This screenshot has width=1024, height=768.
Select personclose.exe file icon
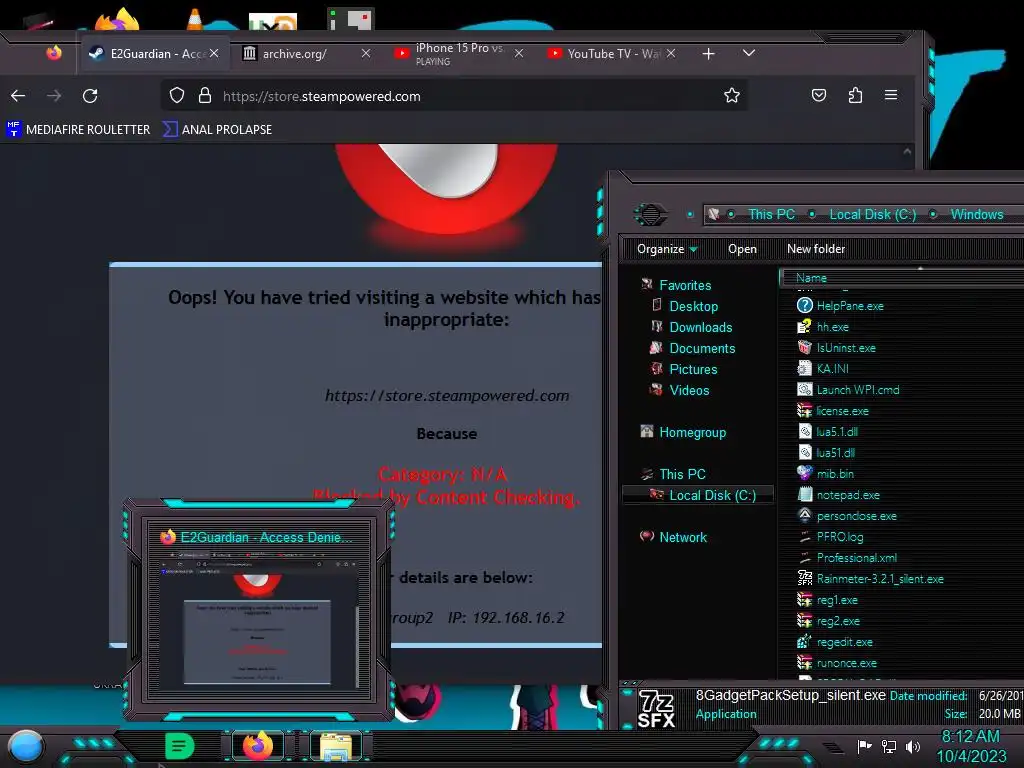click(x=805, y=515)
